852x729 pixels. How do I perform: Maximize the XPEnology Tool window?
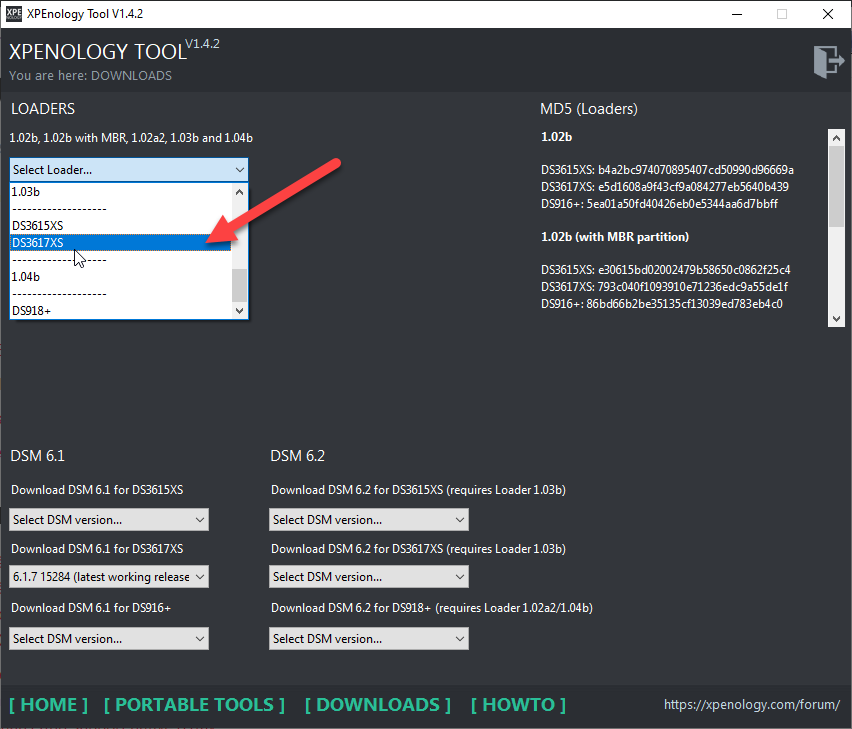pos(781,14)
